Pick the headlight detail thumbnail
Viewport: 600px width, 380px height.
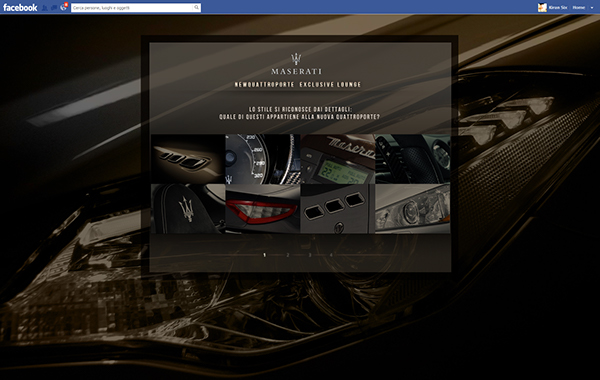click(x=412, y=209)
